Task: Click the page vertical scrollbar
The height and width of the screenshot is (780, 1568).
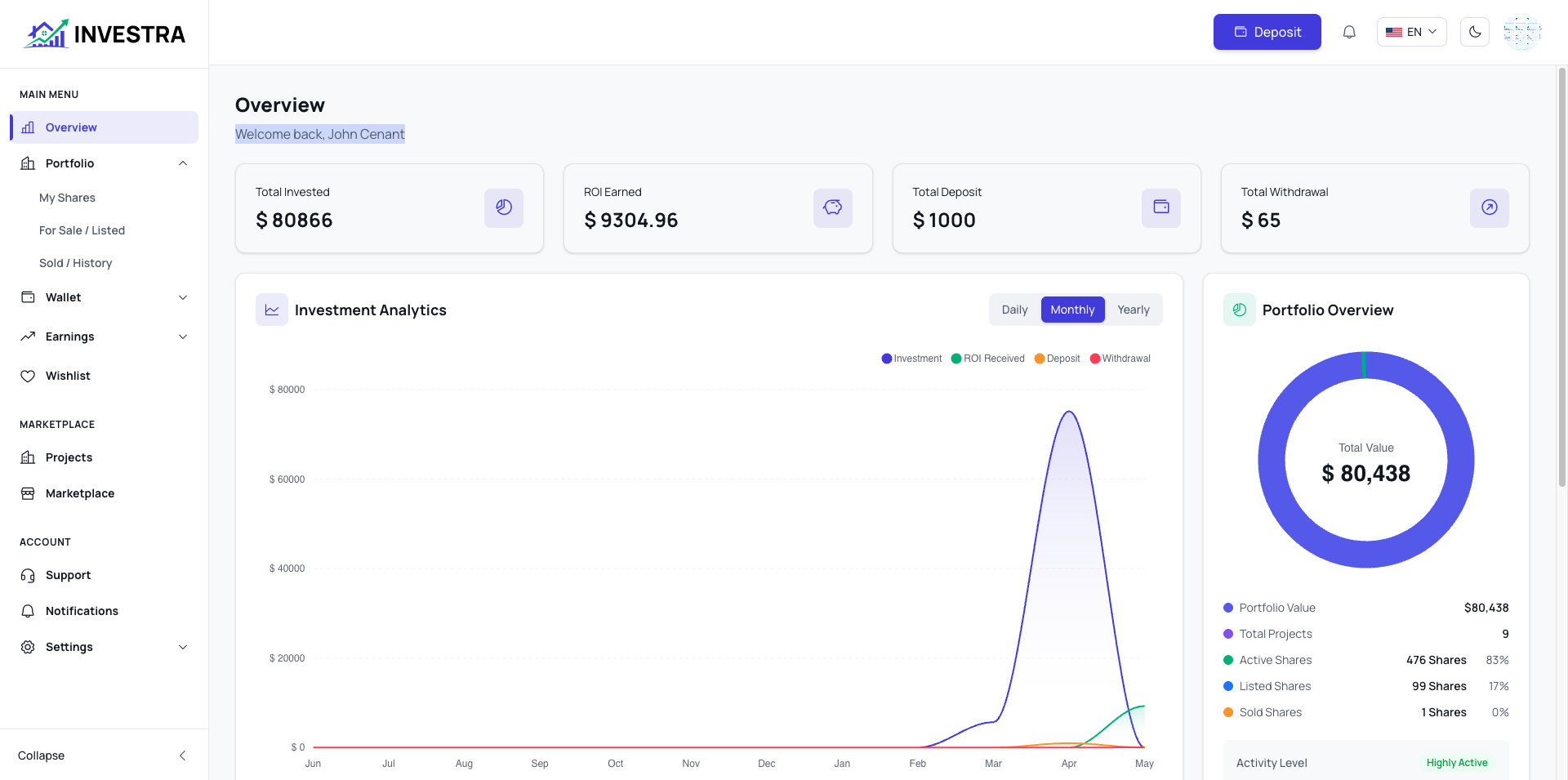Action: coord(1562,278)
